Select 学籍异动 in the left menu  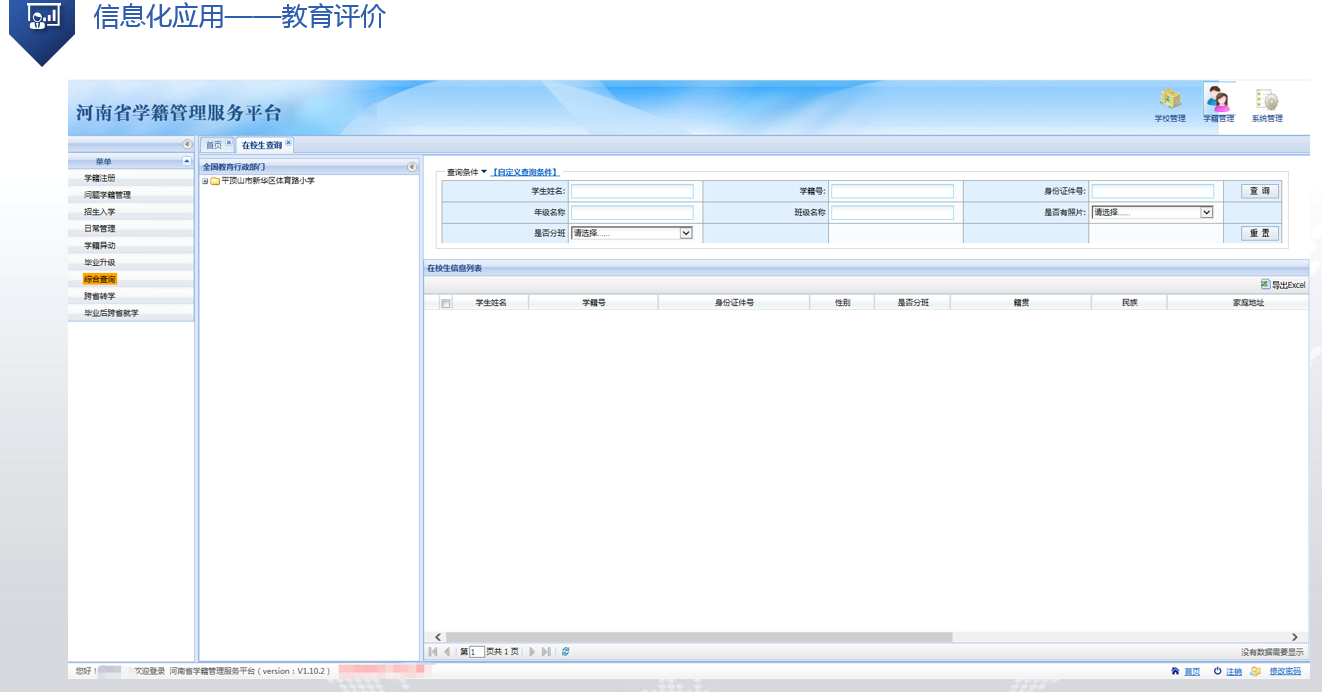(100, 246)
